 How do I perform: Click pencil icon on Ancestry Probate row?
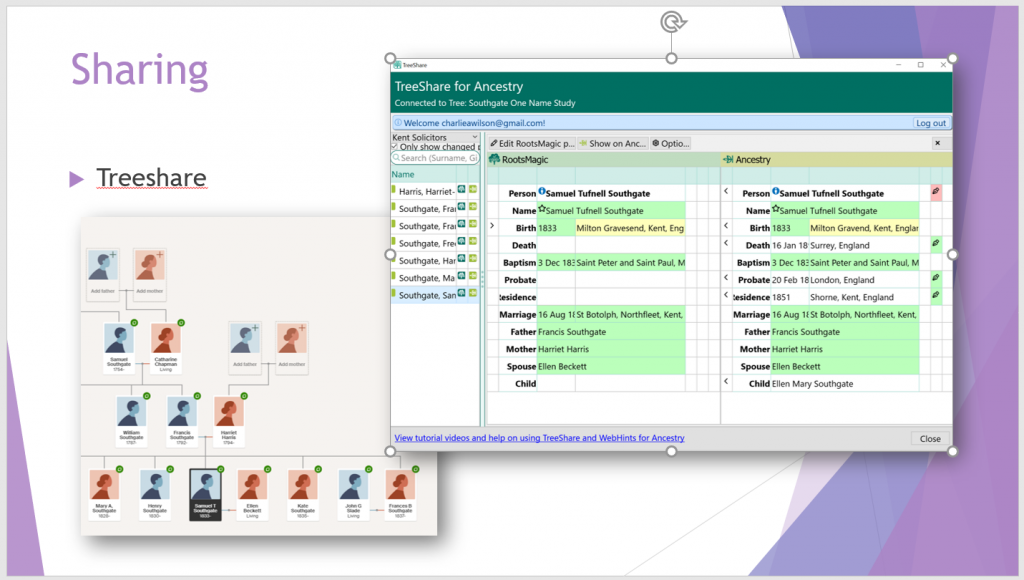click(936, 278)
